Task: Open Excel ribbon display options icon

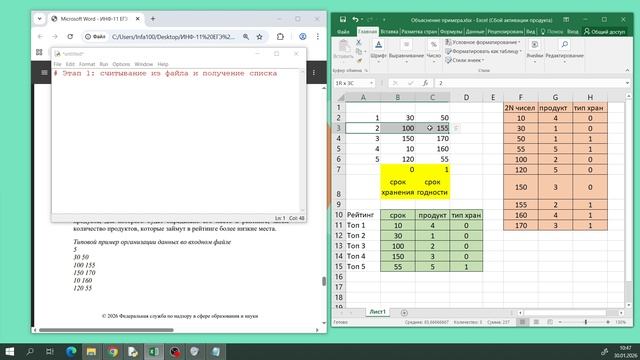Action: [x=566, y=19]
